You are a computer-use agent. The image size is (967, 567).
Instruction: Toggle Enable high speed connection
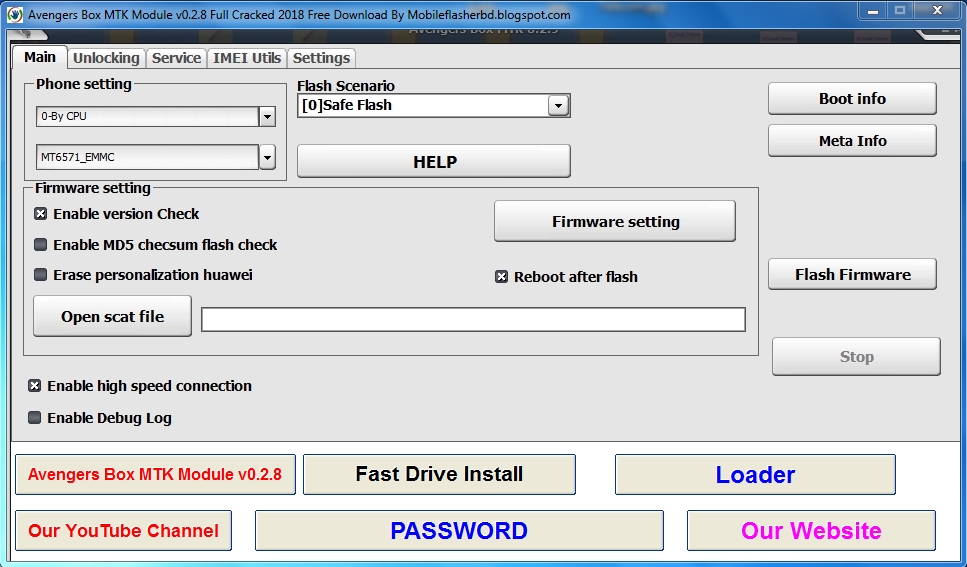[x=35, y=386]
